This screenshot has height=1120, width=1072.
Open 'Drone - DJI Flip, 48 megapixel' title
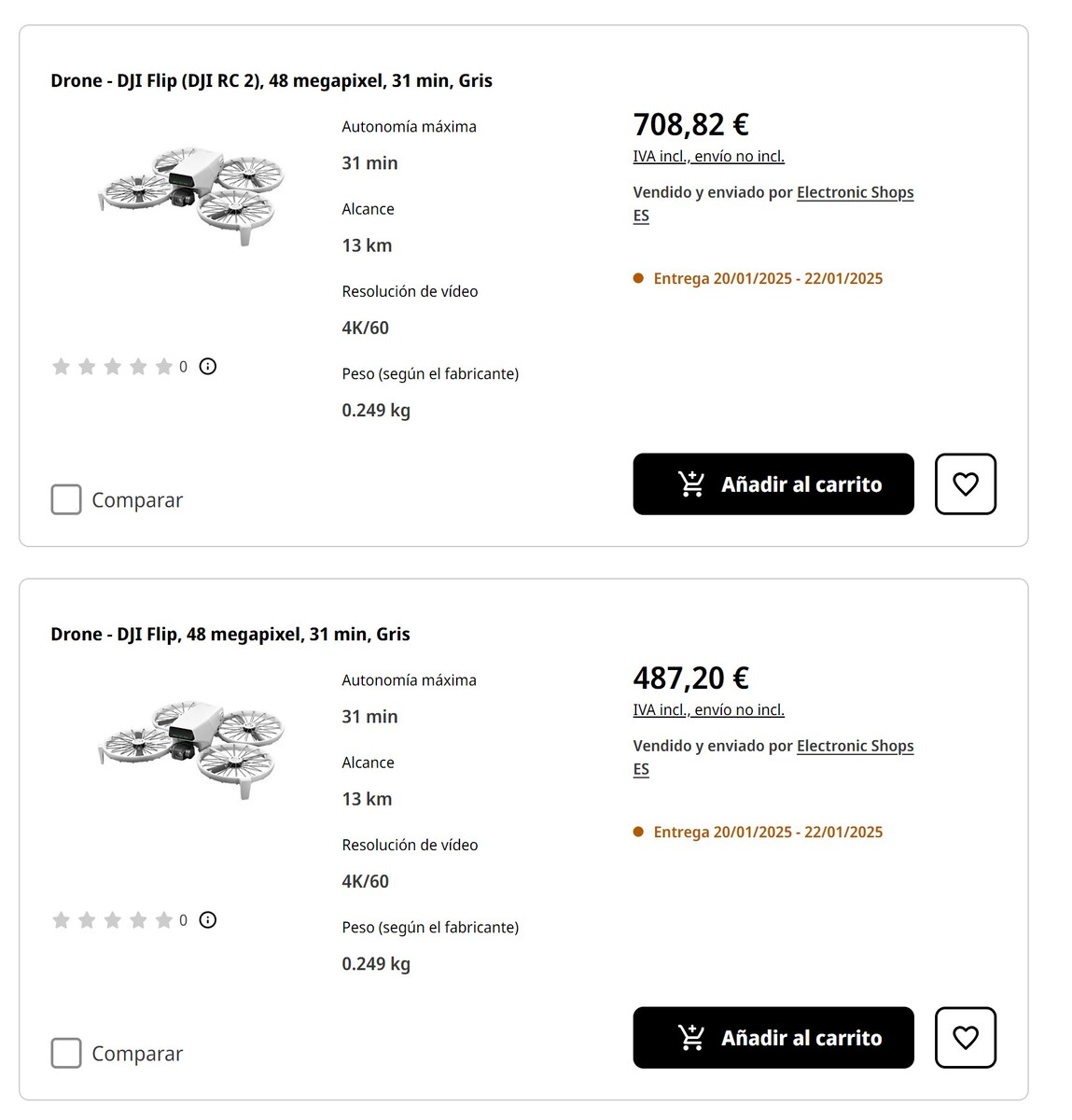(230, 635)
